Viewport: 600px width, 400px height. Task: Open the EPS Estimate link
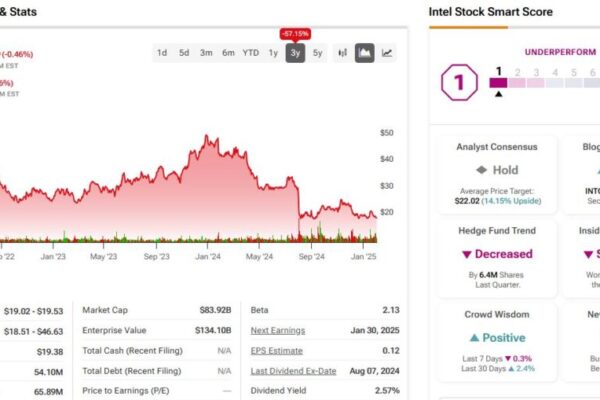(277, 351)
